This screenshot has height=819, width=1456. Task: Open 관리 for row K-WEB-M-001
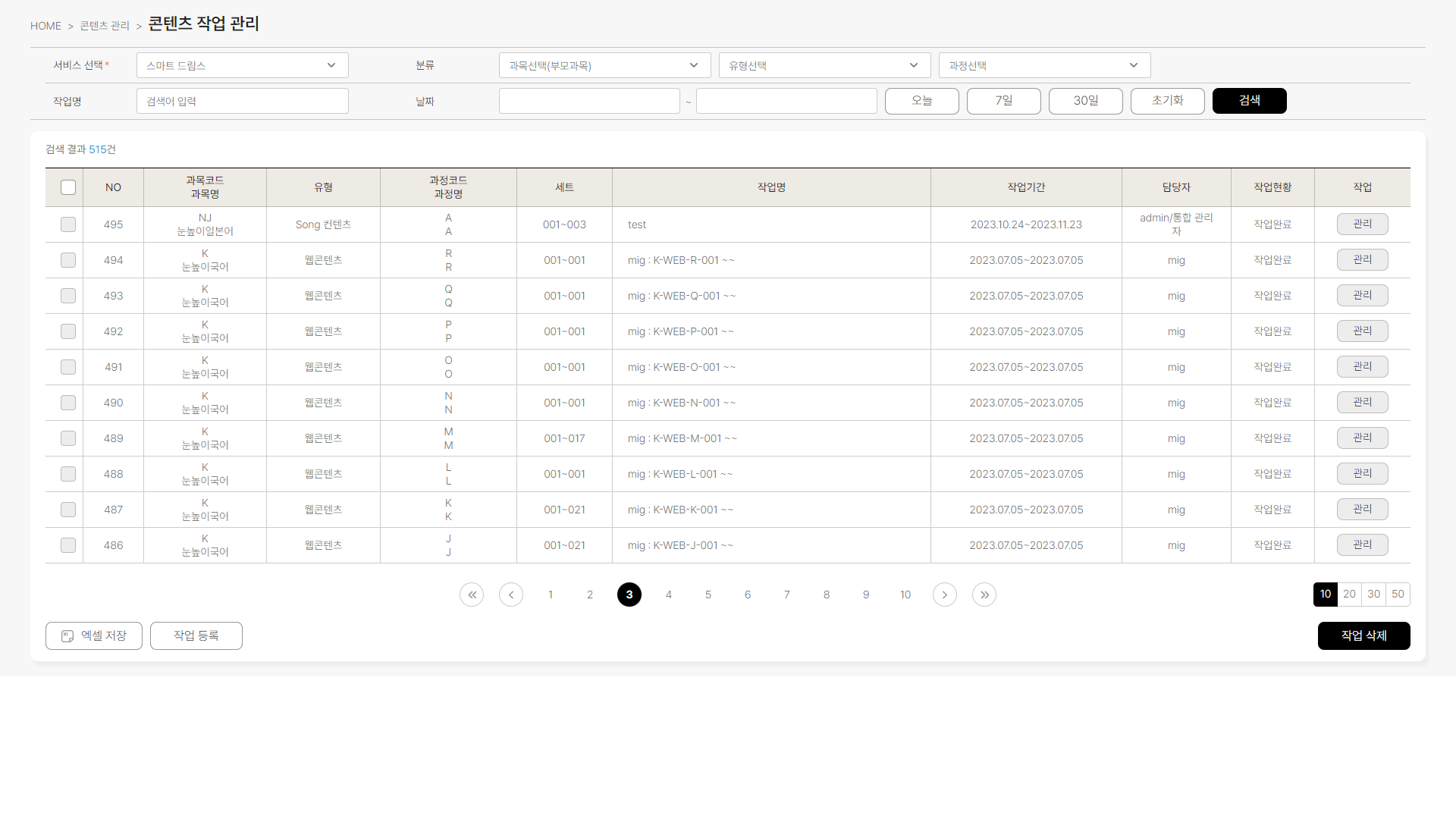click(x=1363, y=438)
